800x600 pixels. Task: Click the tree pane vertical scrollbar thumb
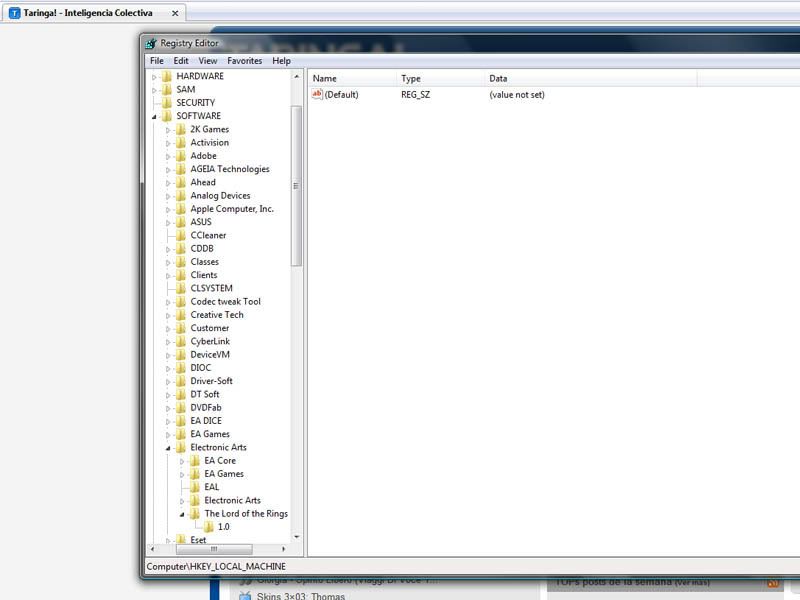(x=296, y=186)
